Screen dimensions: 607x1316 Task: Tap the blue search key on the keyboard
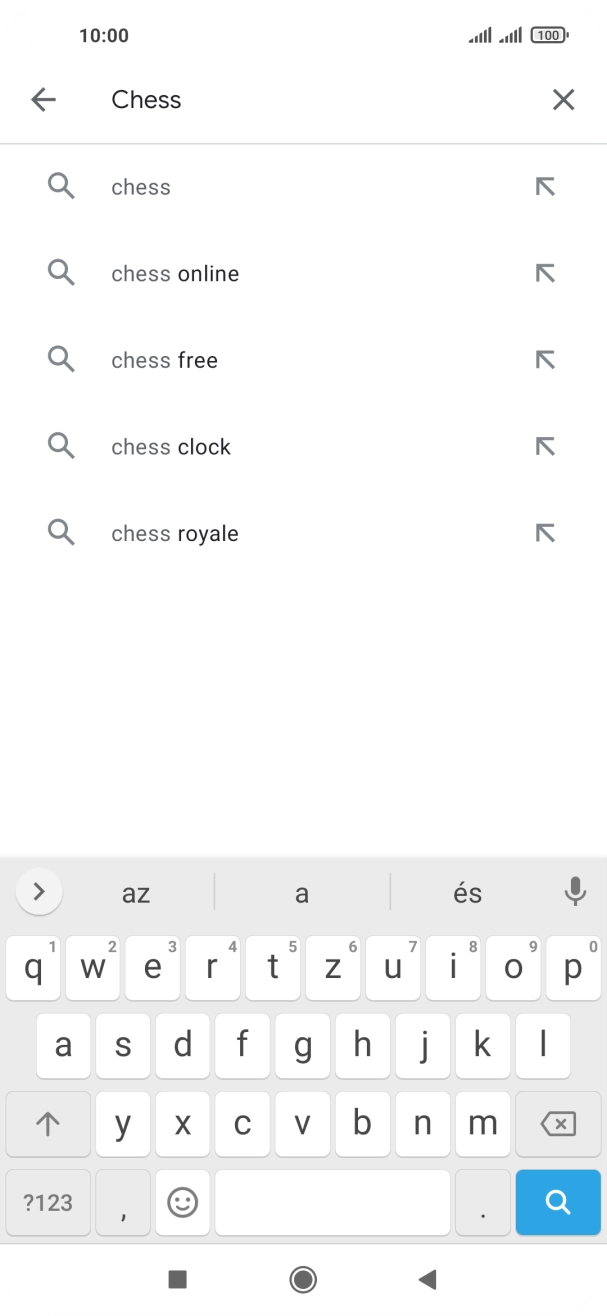(557, 1202)
